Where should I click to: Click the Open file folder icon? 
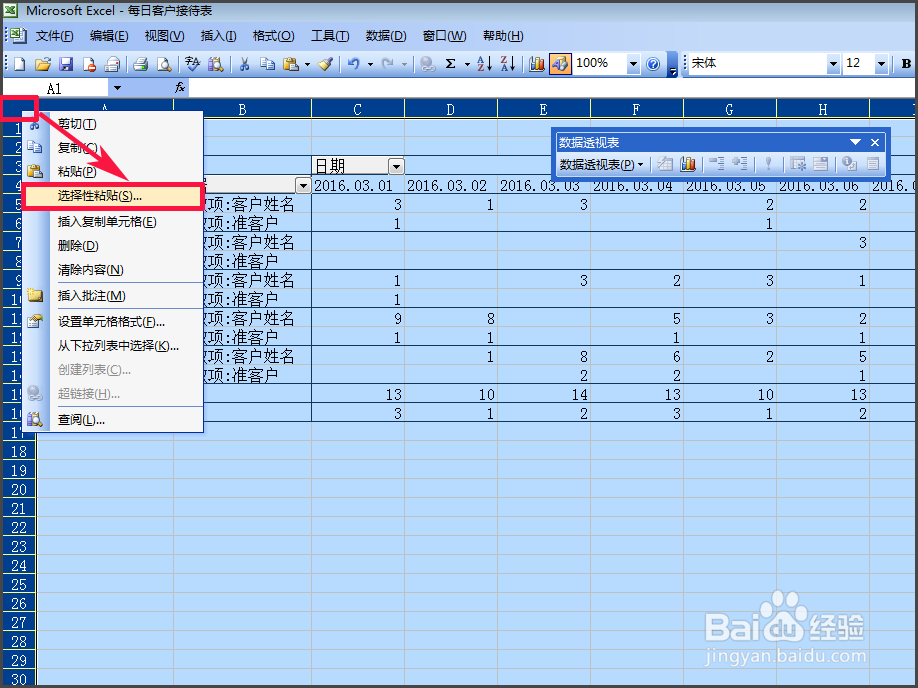tap(43, 64)
